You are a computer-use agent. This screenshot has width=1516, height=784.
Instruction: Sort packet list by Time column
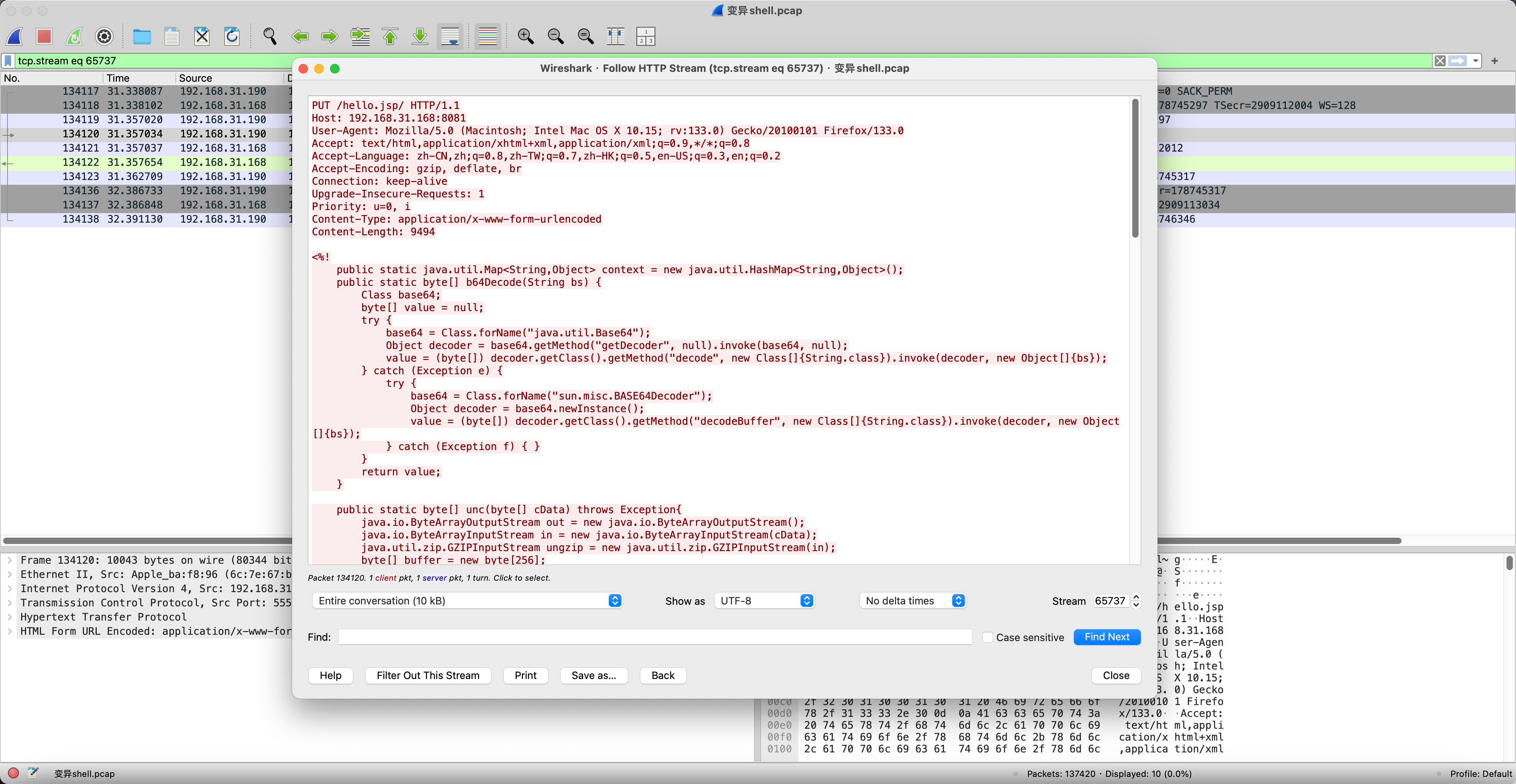(x=139, y=78)
